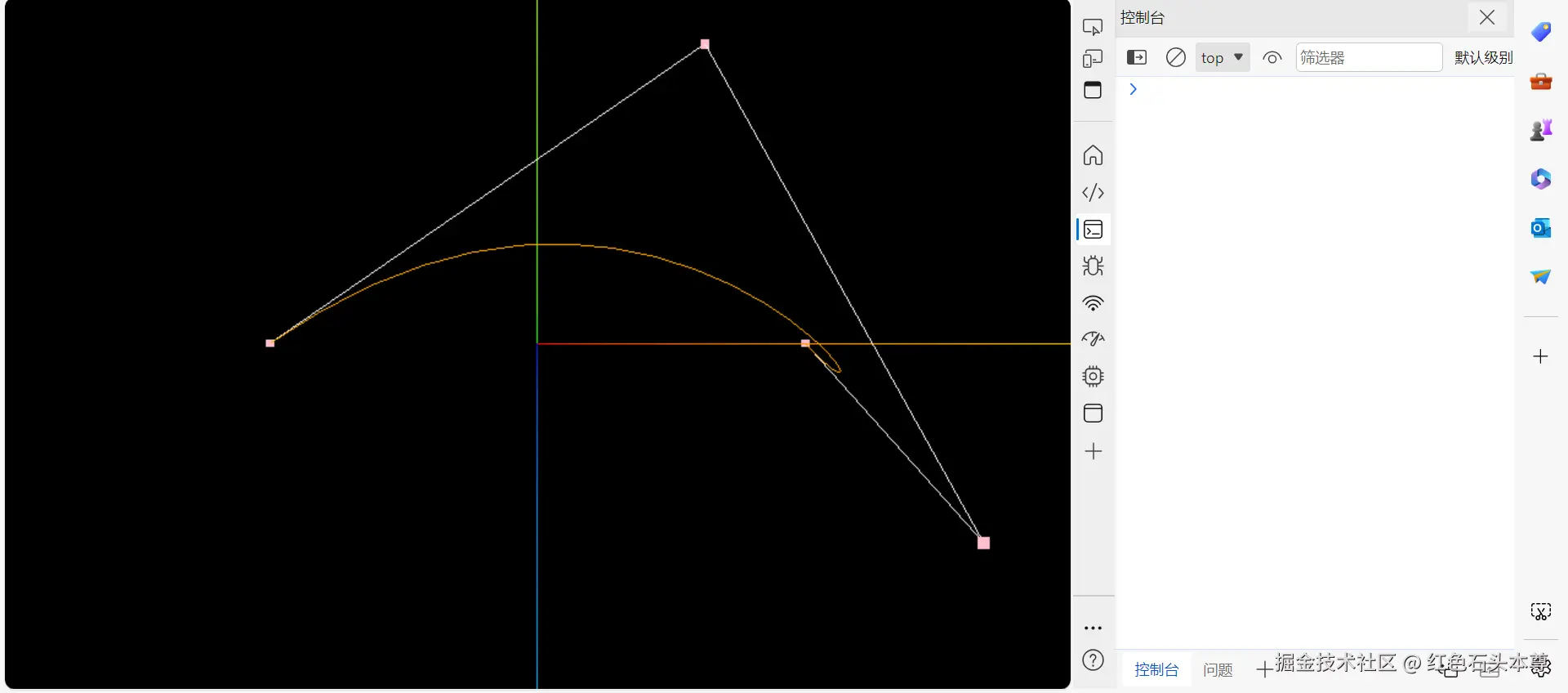This screenshot has width=1568, height=693.
Task: Select the bottom-right pink control point
Action: tap(983, 543)
